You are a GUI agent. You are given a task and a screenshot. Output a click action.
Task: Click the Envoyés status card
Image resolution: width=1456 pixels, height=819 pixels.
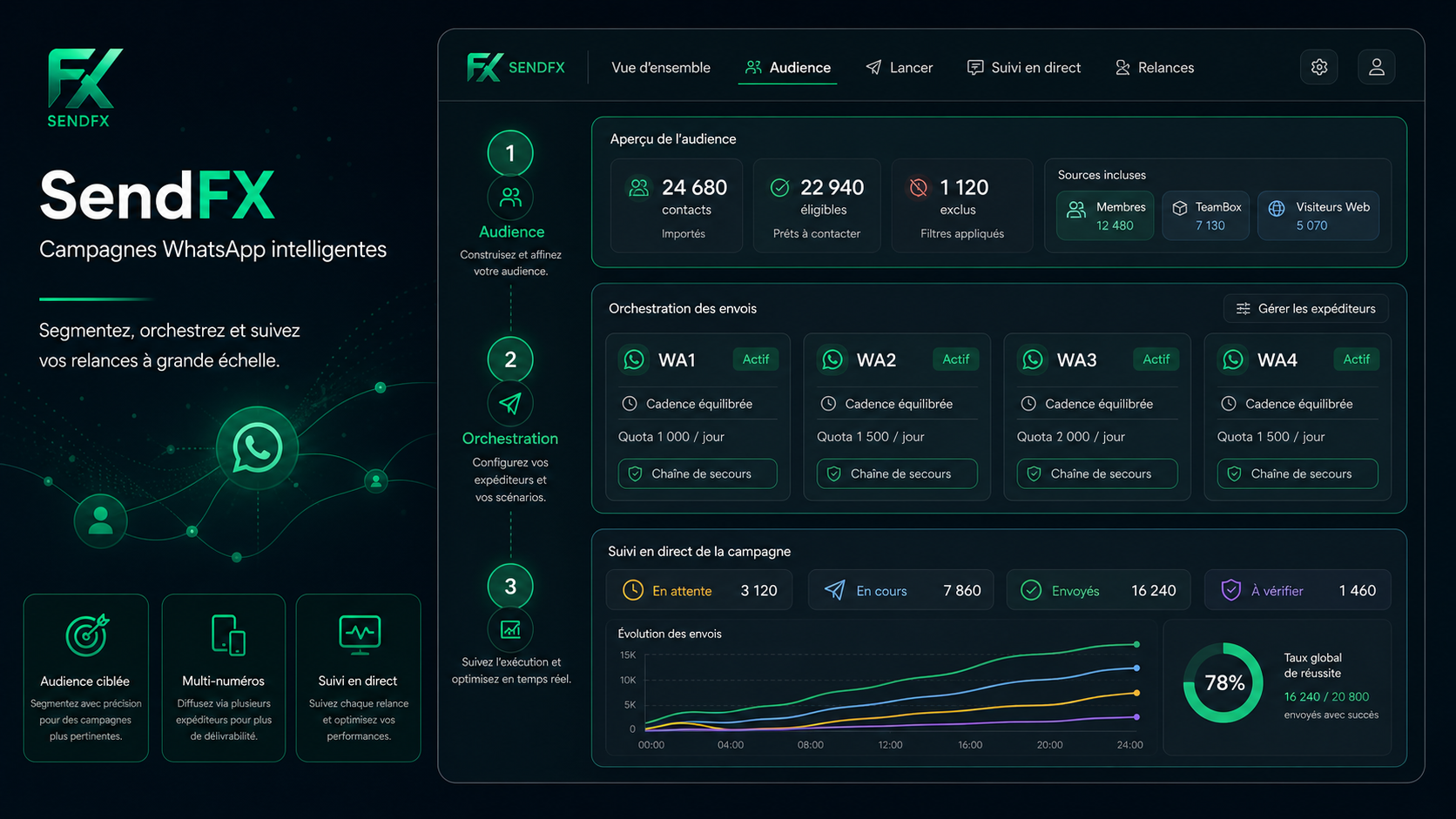1099,590
